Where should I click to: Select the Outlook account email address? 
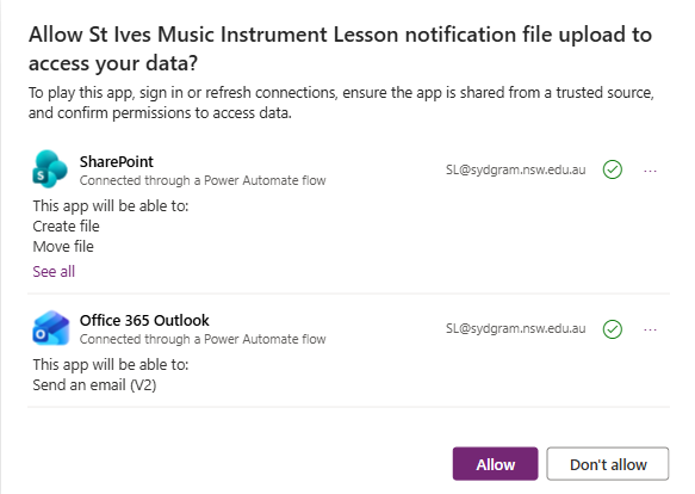pyautogui.click(x=515, y=329)
